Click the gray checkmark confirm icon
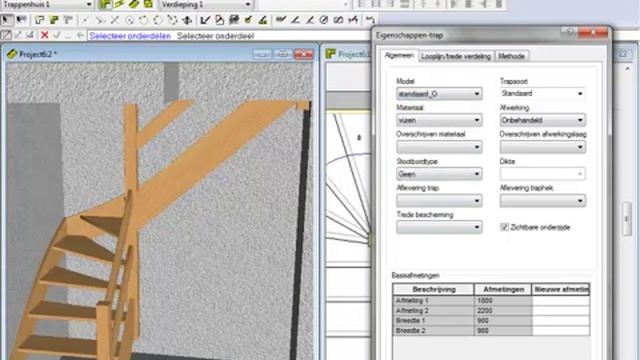 pos(56,35)
